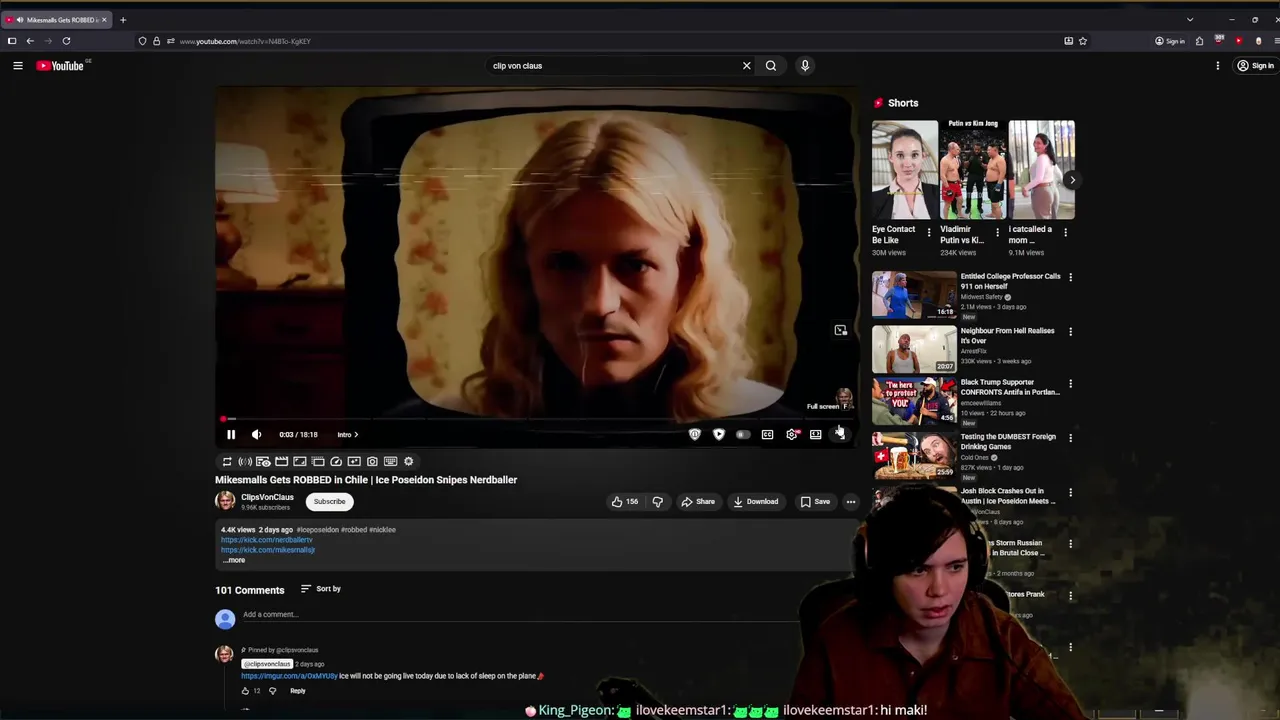
Task: Reply to the pinned comment
Action: click(x=298, y=691)
